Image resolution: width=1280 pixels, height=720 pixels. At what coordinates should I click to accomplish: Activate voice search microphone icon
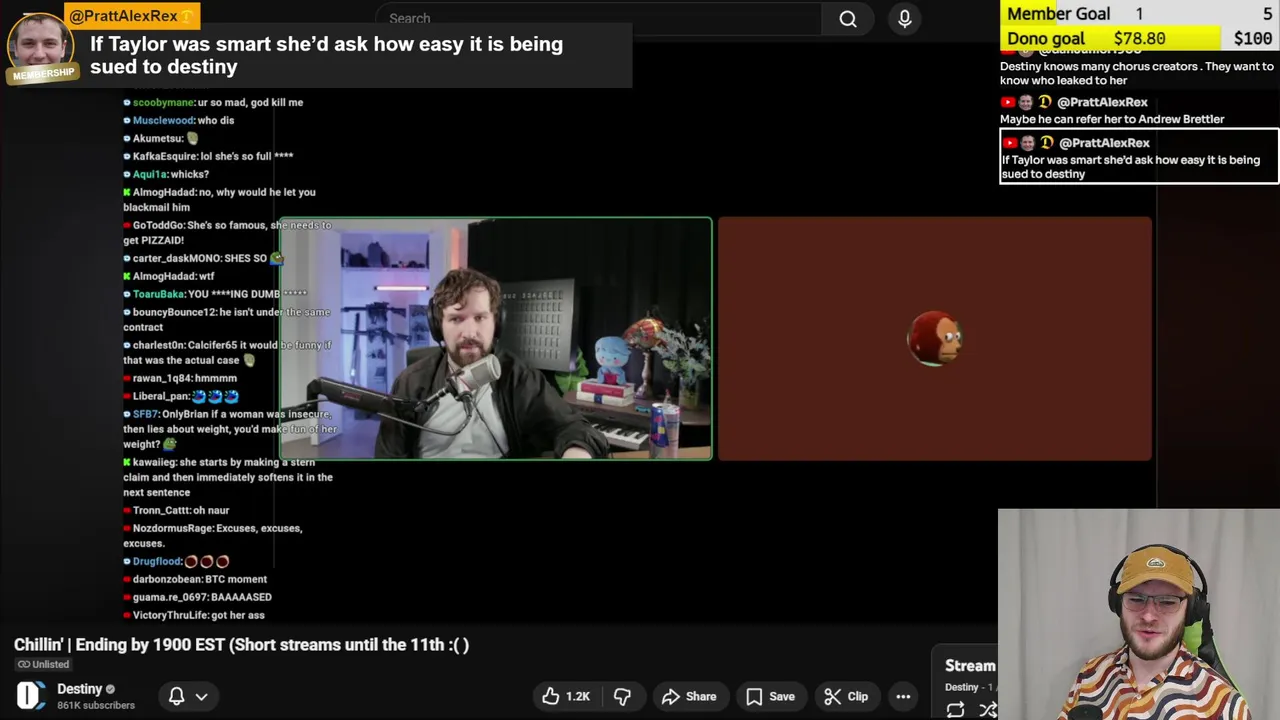click(x=905, y=18)
